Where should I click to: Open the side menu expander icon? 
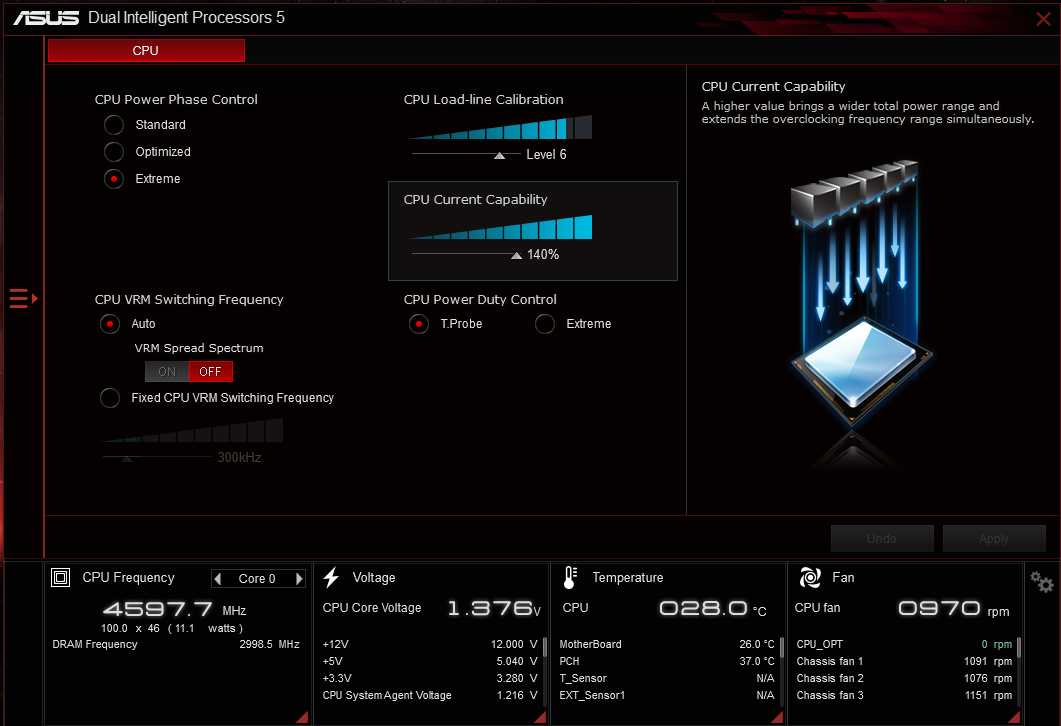pyautogui.click(x=24, y=298)
